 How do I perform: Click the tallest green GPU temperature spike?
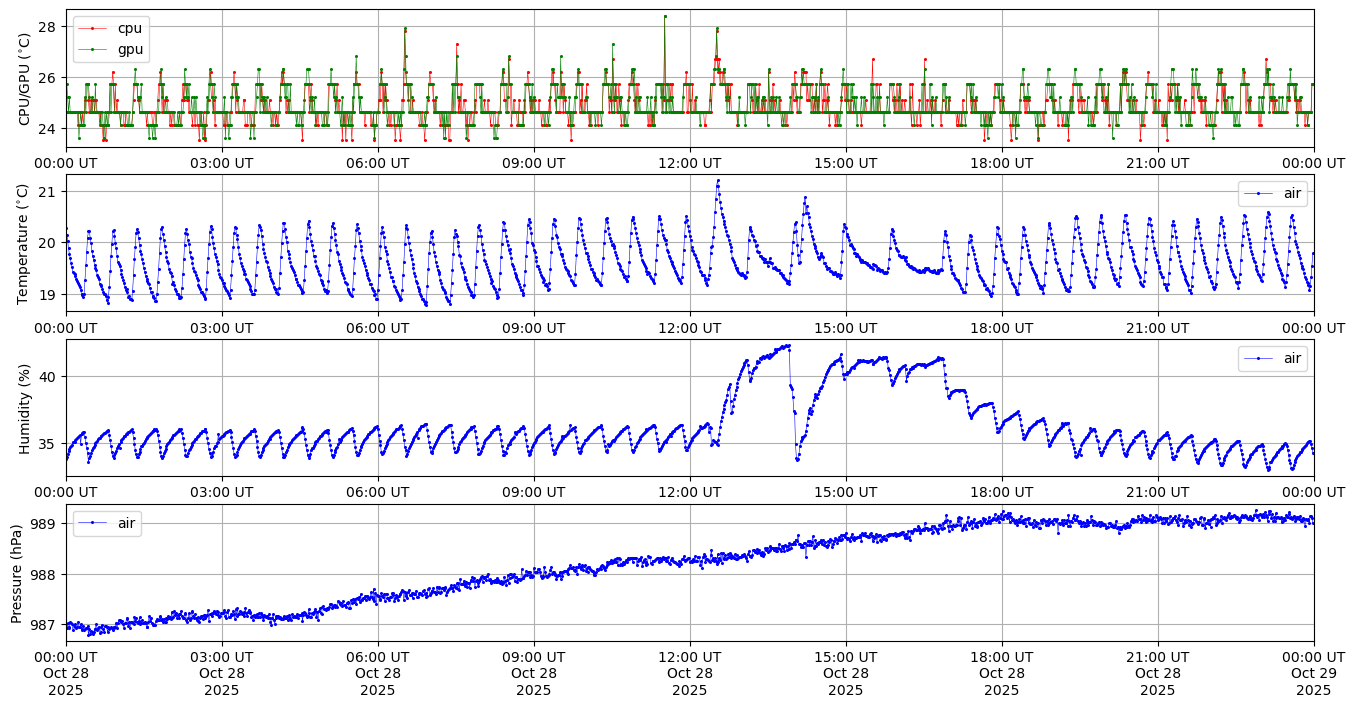pos(664,16)
